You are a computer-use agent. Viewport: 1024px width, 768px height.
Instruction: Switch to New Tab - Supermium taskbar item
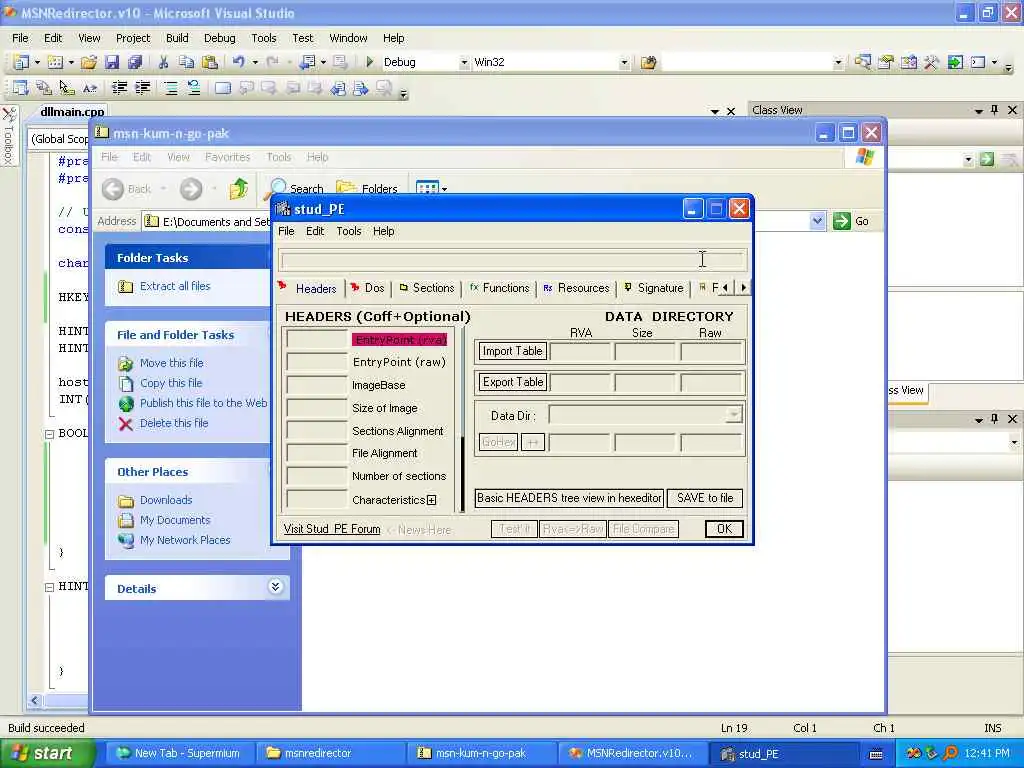178,754
